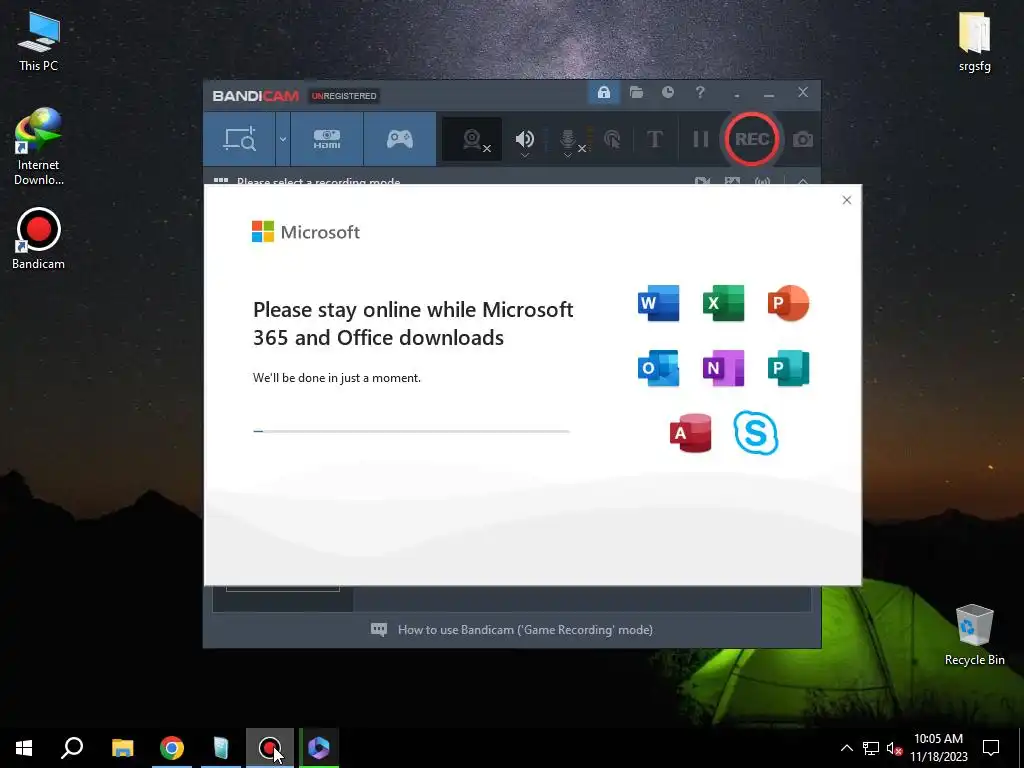Click the Bandicam taskbar button
The width and height of the screenshot is (1024, 768).
coord(270,748)
